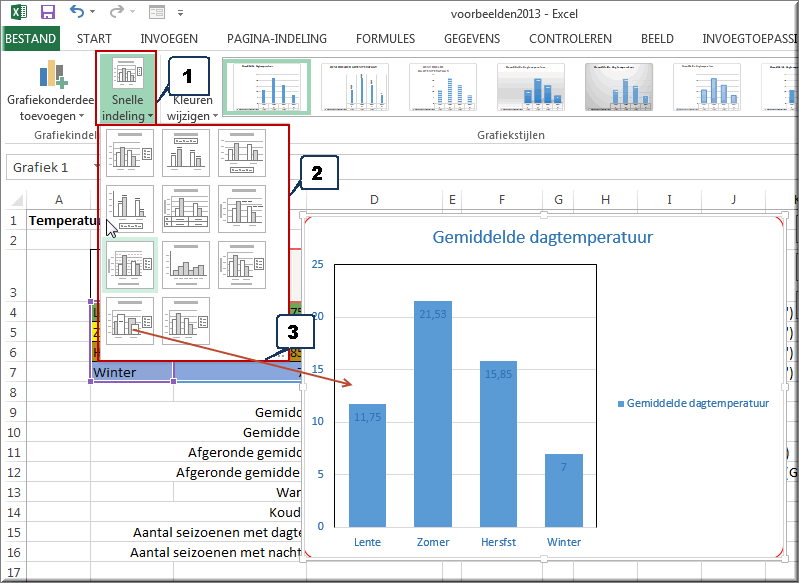Click the Redo arrow icon

point(116,13)
